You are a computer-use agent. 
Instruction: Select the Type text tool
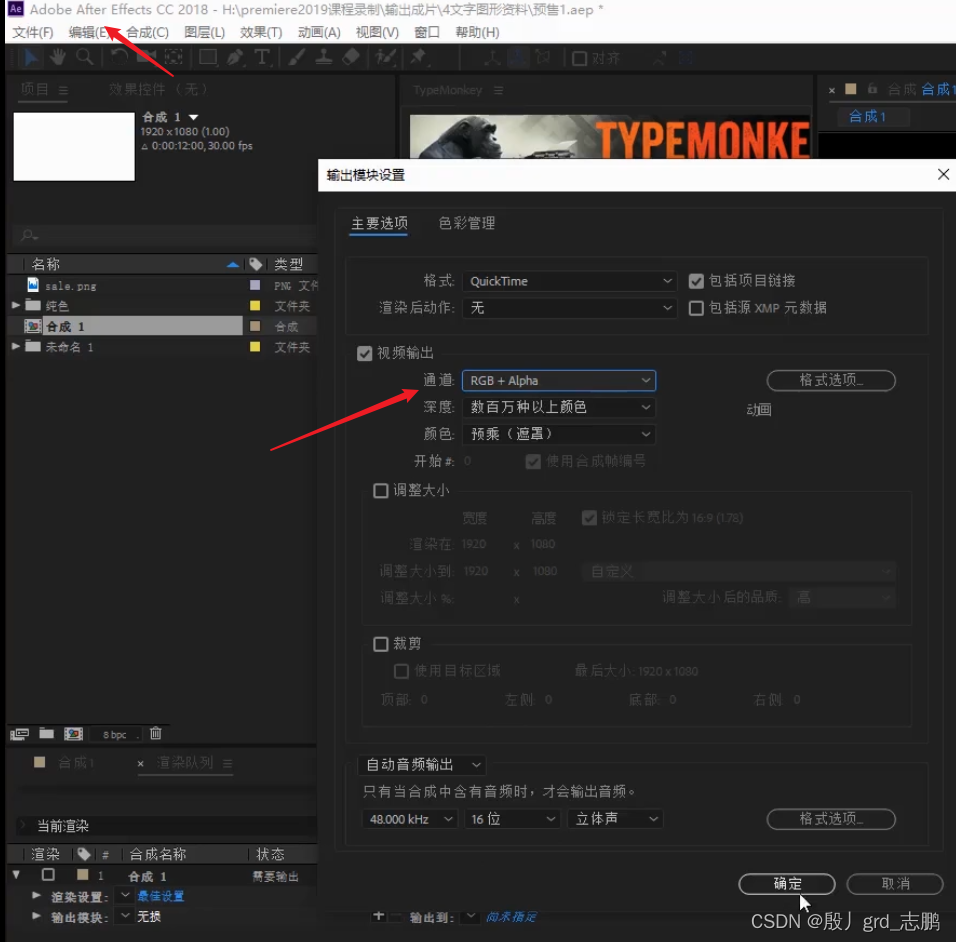(262, 58)
